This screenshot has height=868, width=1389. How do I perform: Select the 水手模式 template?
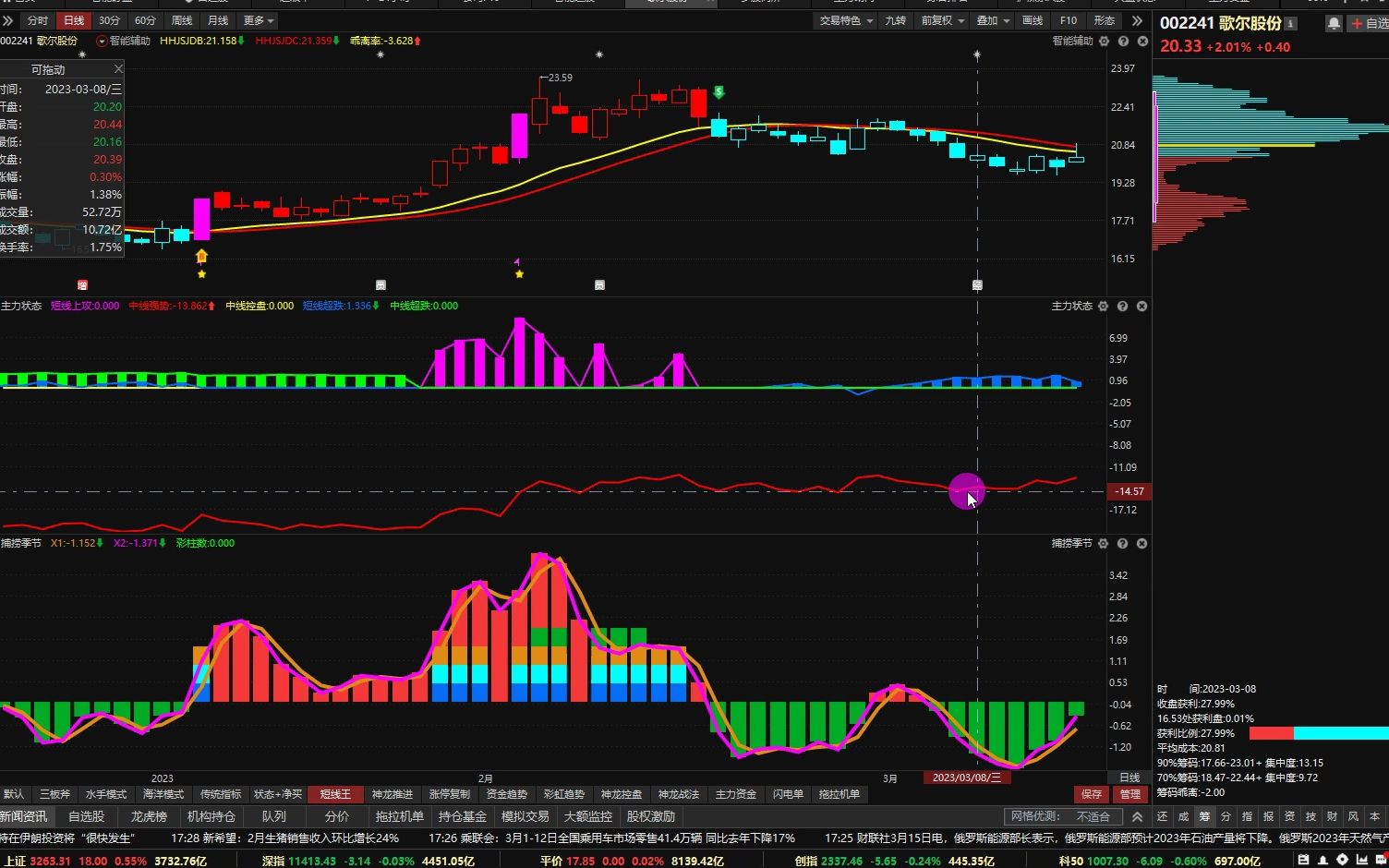click(x=106, y=795)
